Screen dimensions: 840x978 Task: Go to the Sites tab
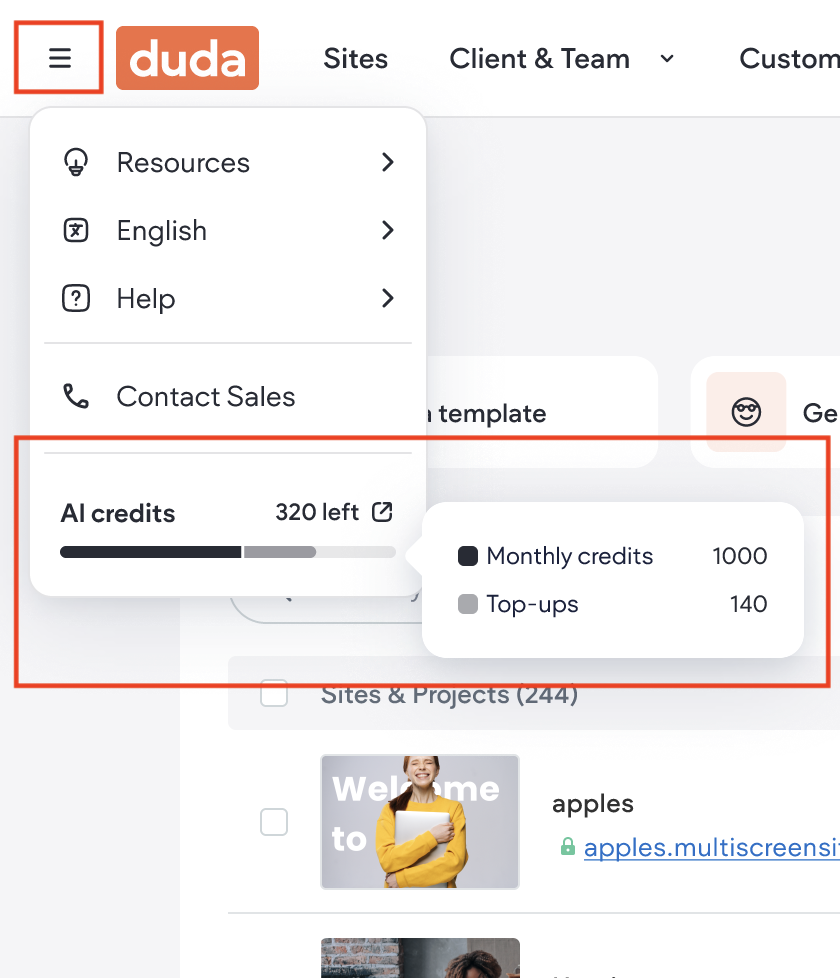point(355,59)
